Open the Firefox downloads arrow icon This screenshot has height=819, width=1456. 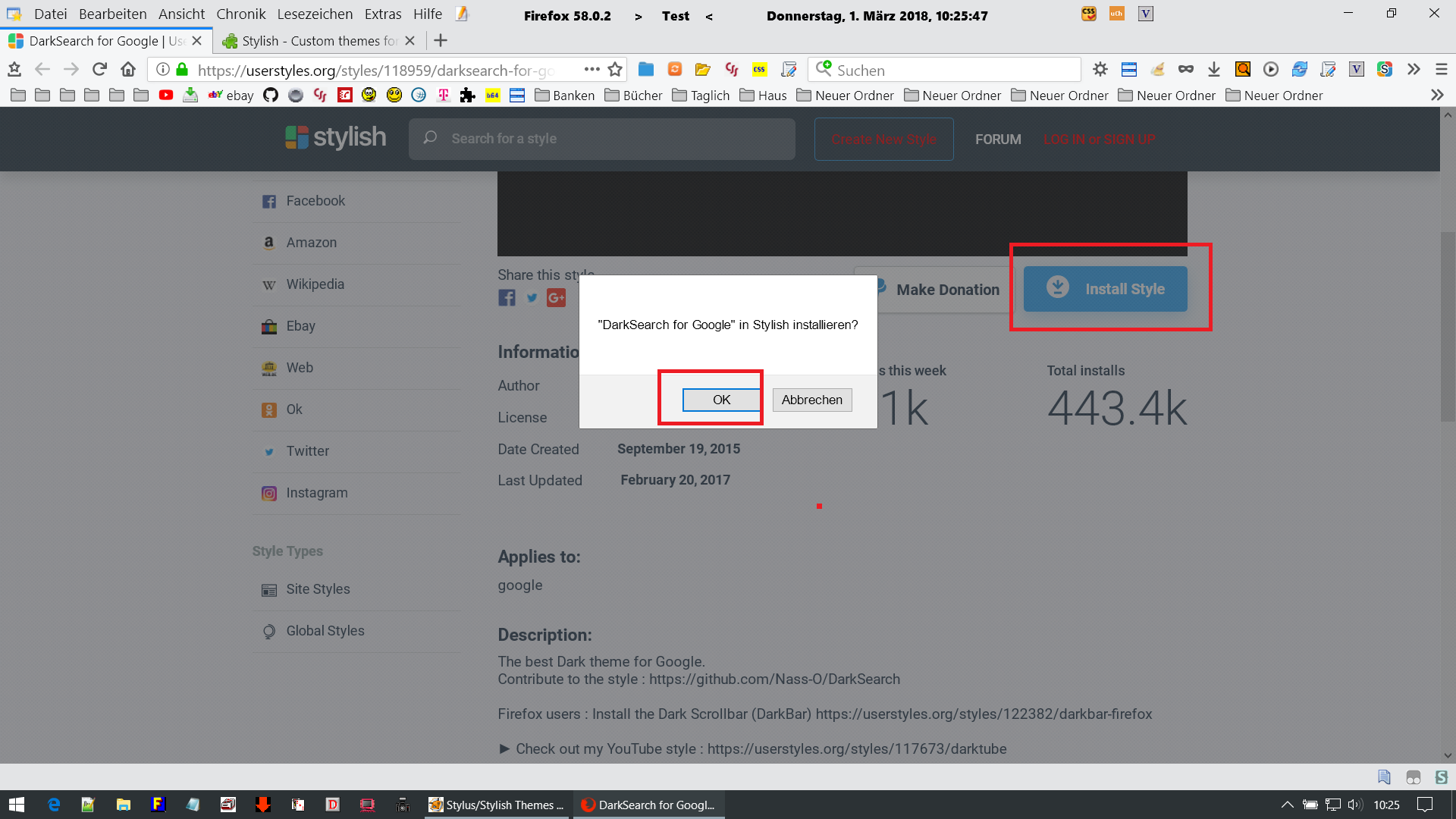[1214, 70]
